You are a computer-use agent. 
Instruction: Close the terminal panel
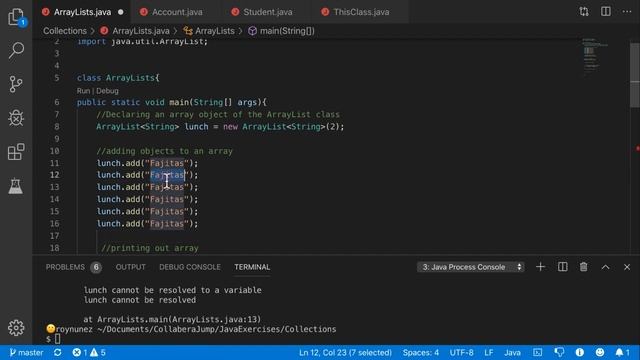point(627,267)
